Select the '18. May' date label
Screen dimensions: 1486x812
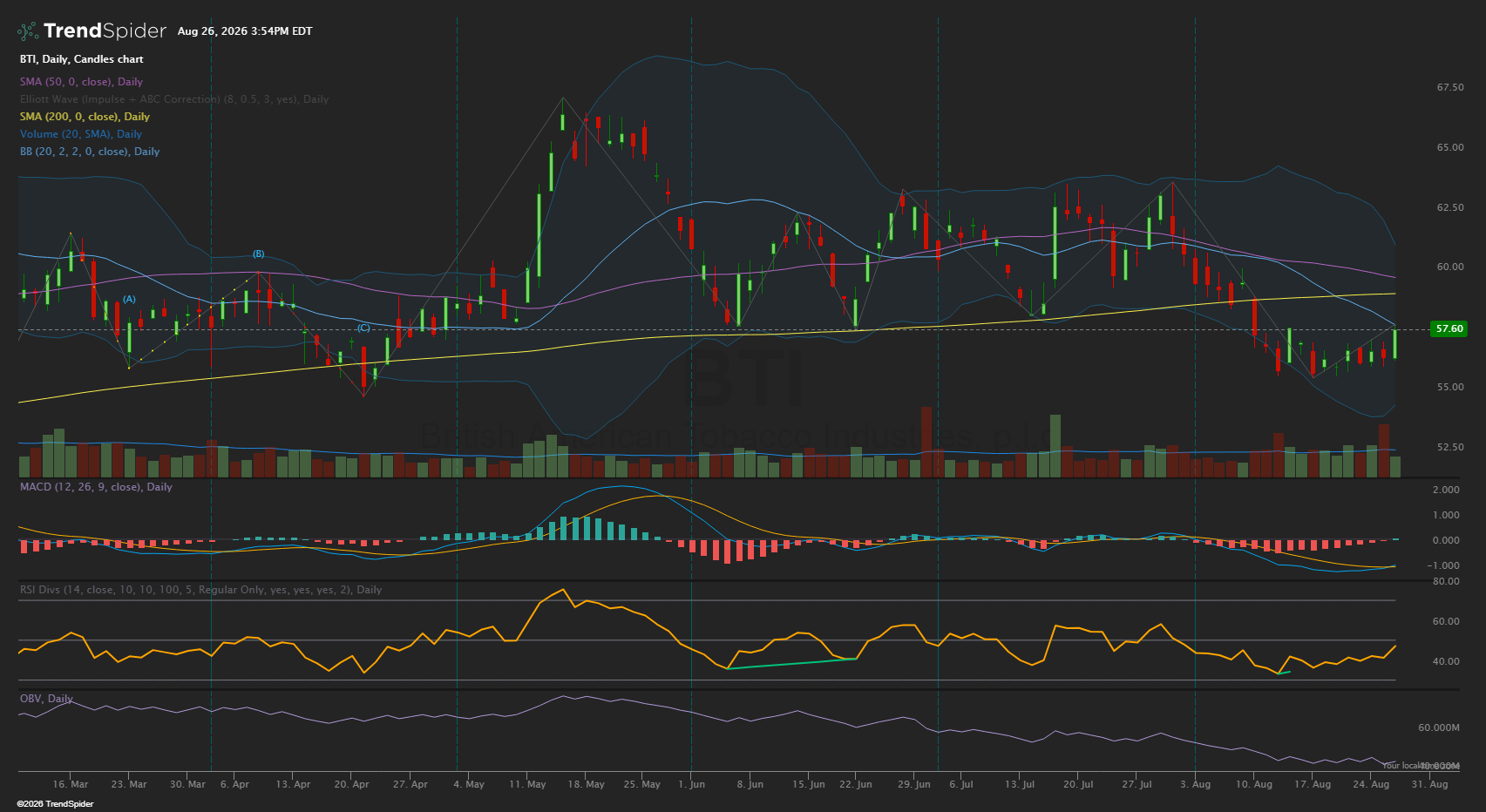(x=586, y=784)
